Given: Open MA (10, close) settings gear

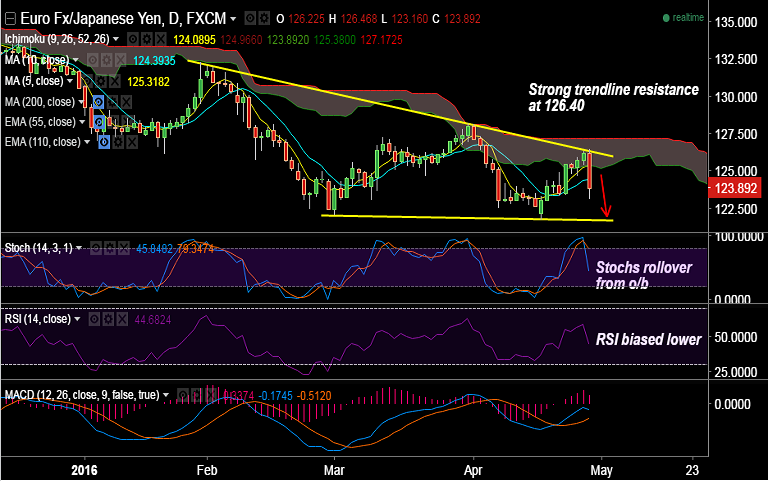Looking at the screenshot, I should (x=107, y=60).
